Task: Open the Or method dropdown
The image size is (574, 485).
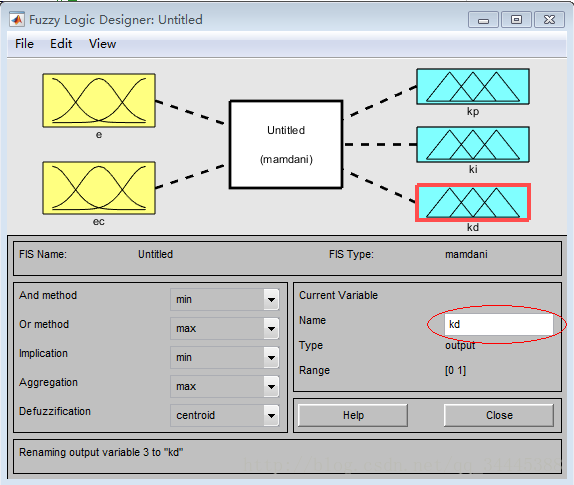Action: 224,328
